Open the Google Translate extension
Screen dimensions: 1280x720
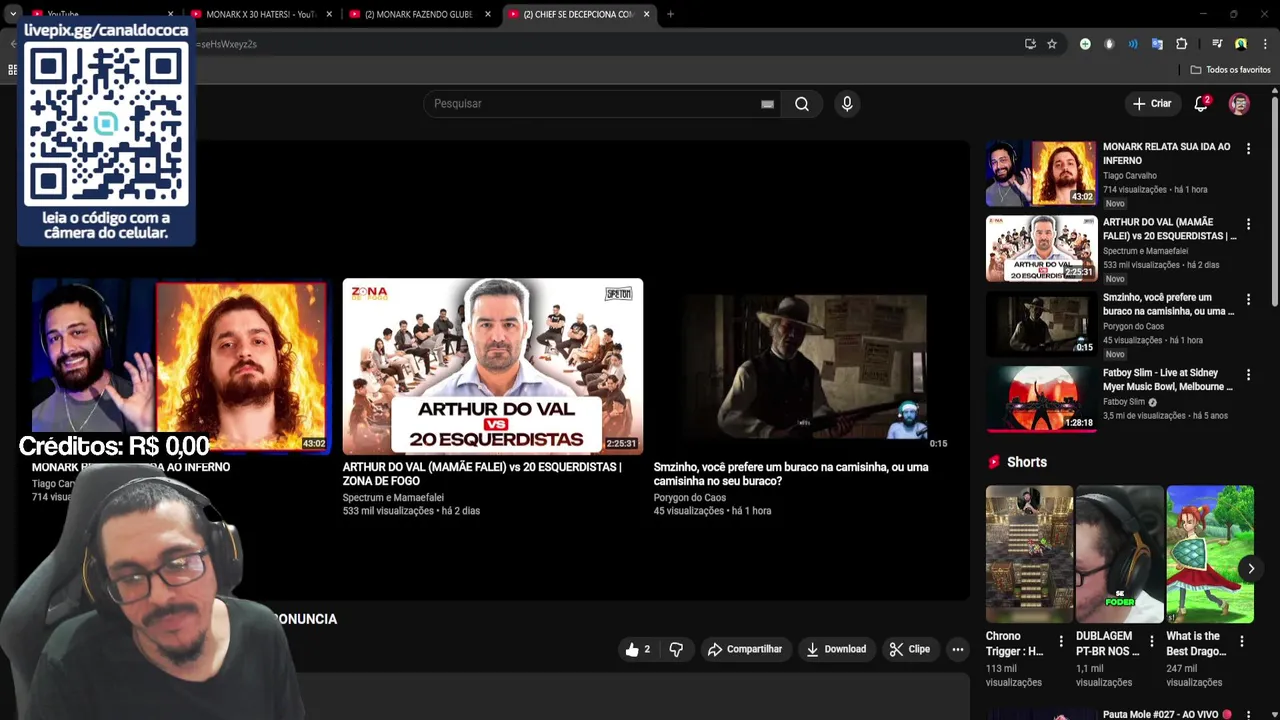tap(1157, 44)
